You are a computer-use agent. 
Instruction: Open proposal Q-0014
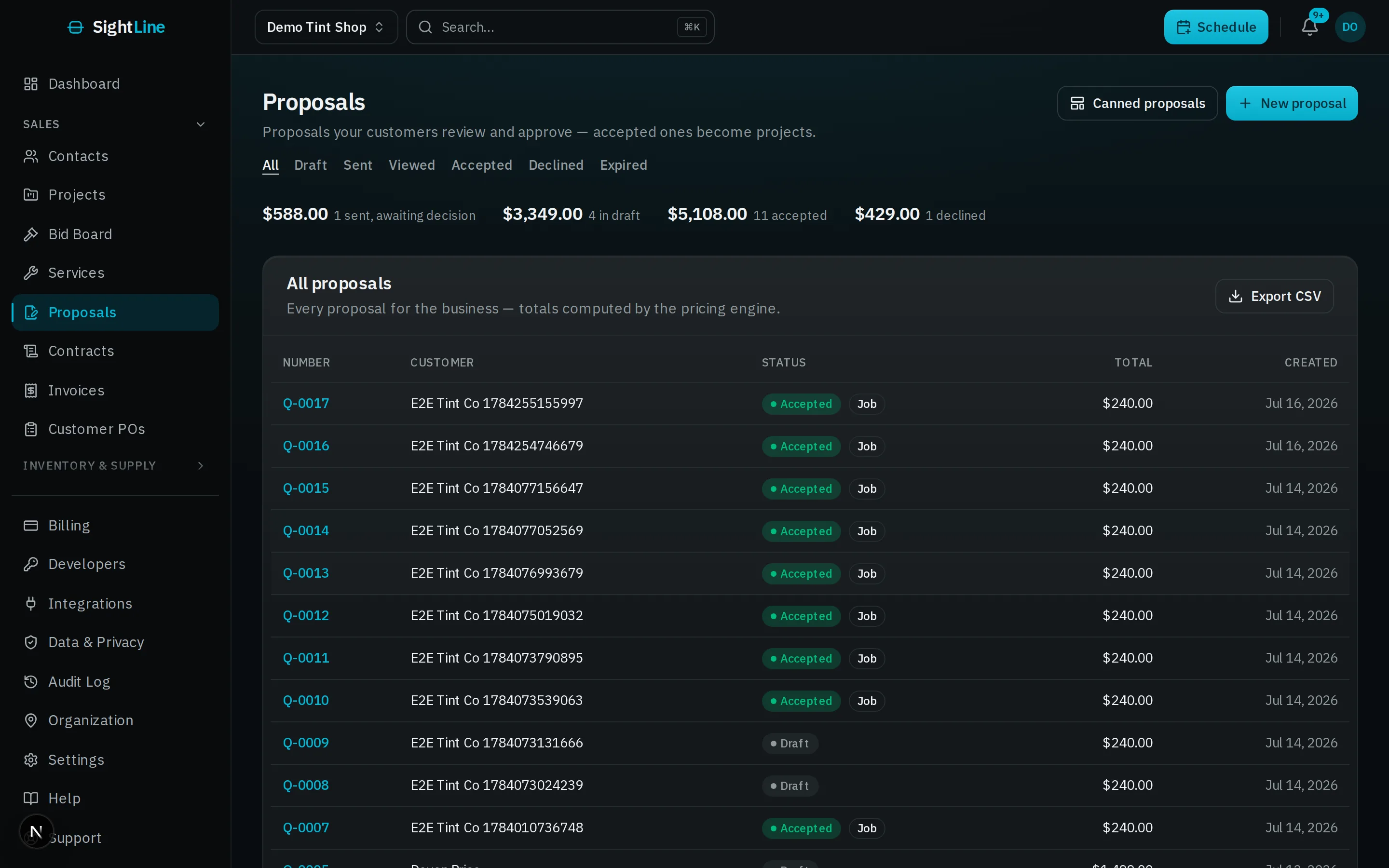coord(306,531)
